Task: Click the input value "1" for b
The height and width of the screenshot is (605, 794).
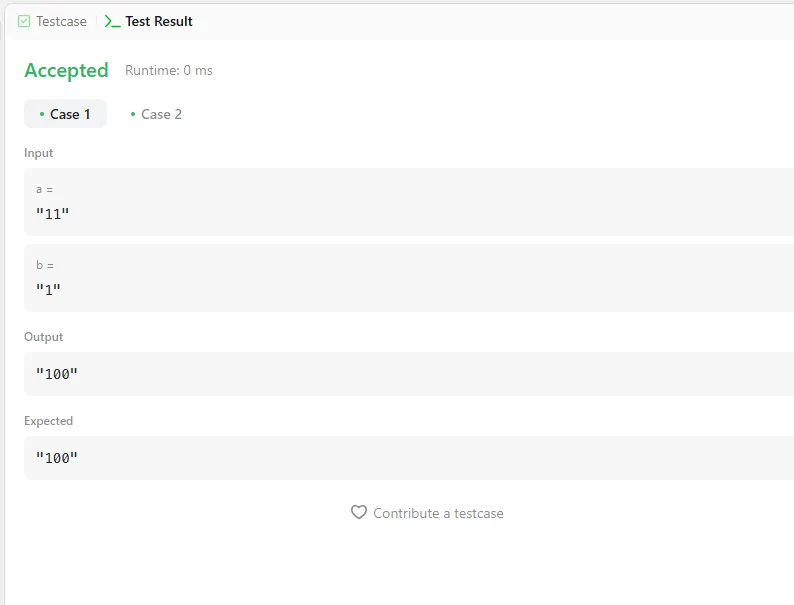Action: (x=48, y=289)
